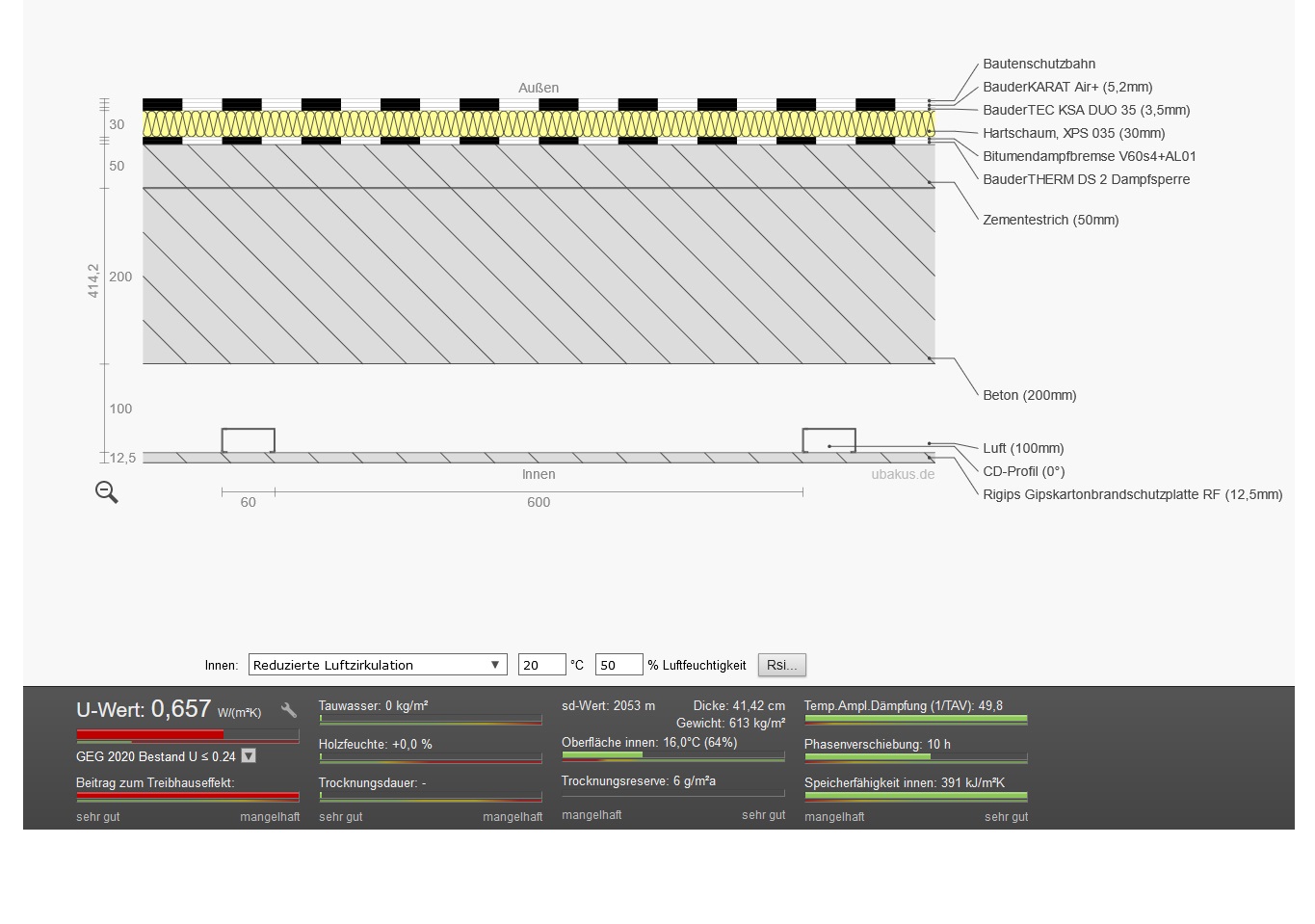Image resolution: width=1315 pixels, height=924 pixels.
Task: Click the Rsi... button
Action: pos(781,665)
